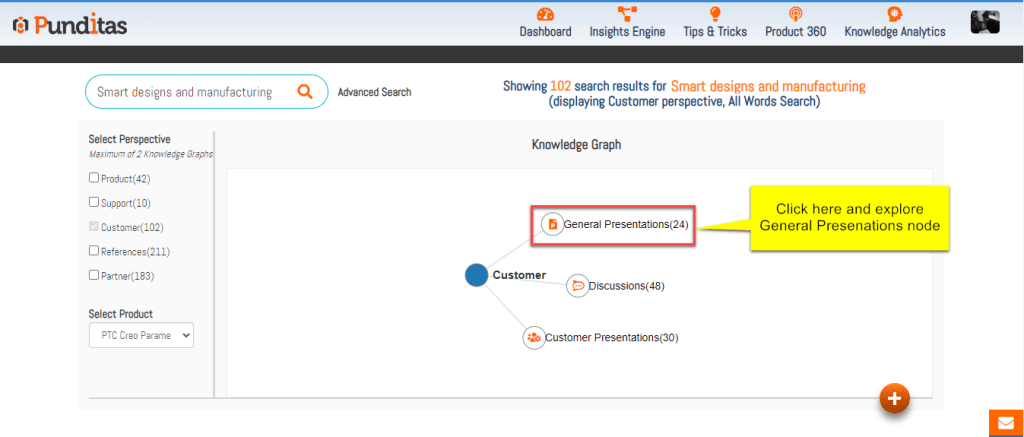Screen dimensions: 1024x437
Task: Open the Tips & Tricks menu
Action: [714, 22]
